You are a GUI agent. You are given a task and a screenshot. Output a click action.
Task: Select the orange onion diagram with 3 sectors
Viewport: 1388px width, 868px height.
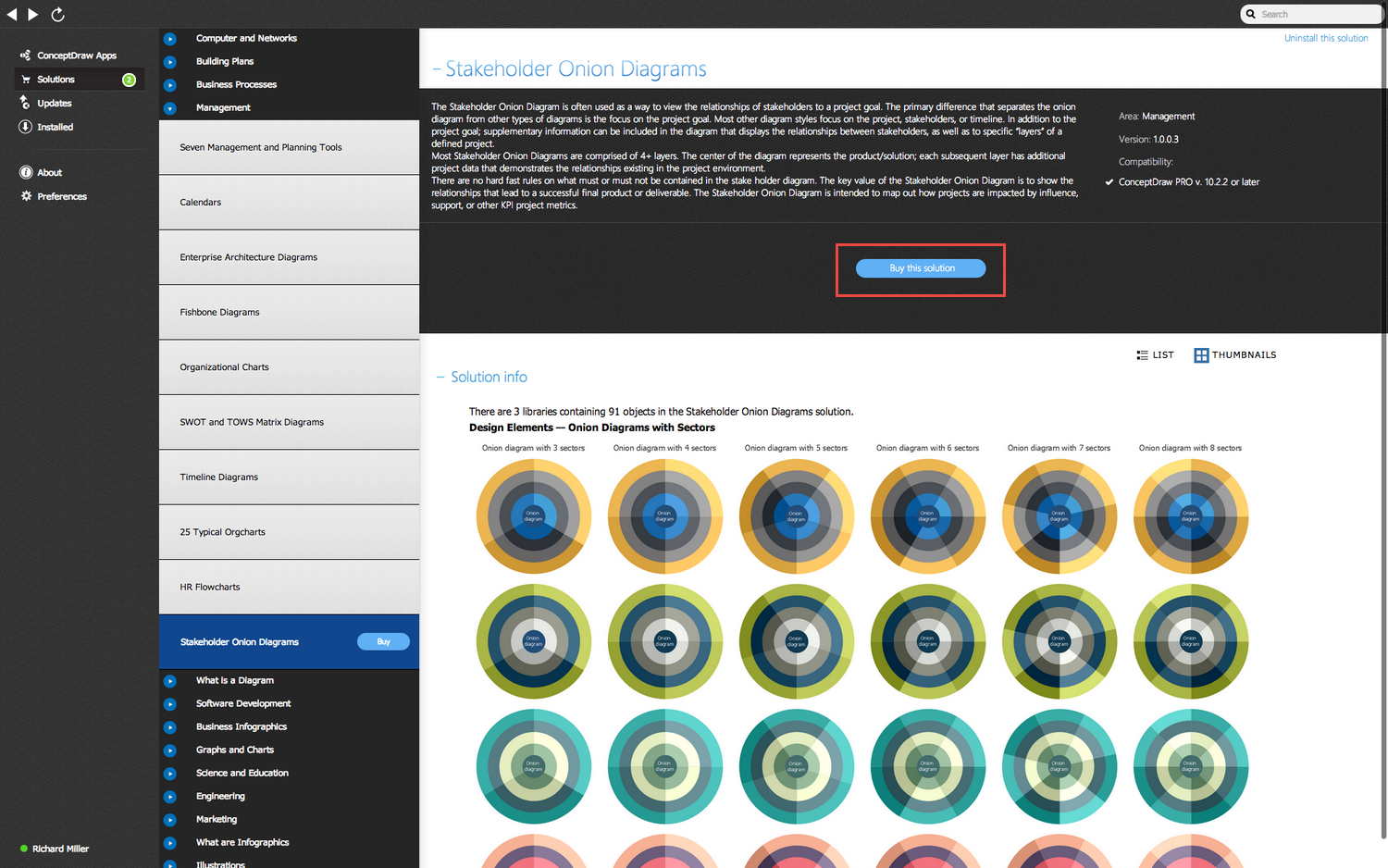click(x=534, y=516)
